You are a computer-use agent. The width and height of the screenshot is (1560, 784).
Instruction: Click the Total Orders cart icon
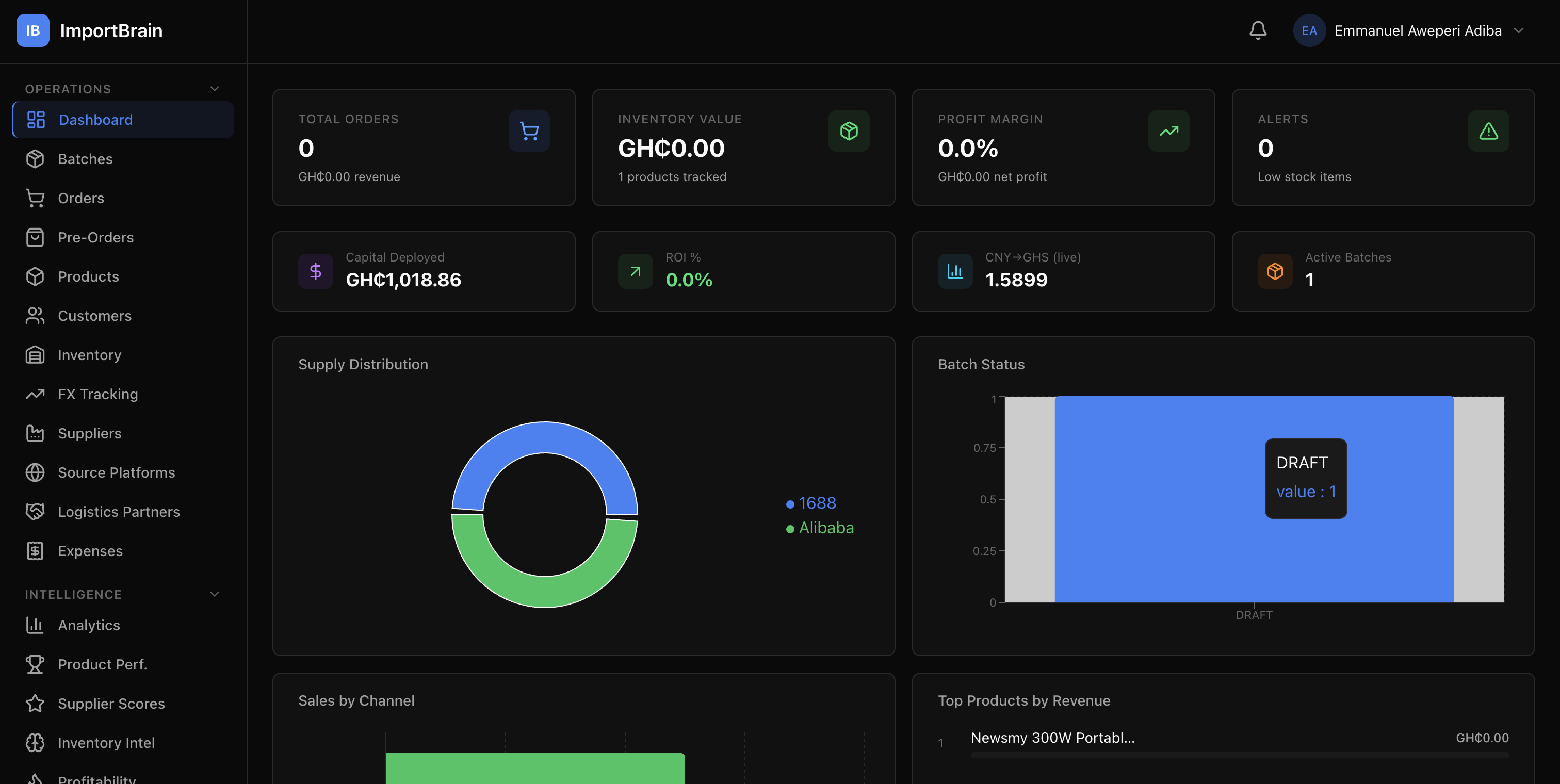[529, 131]
